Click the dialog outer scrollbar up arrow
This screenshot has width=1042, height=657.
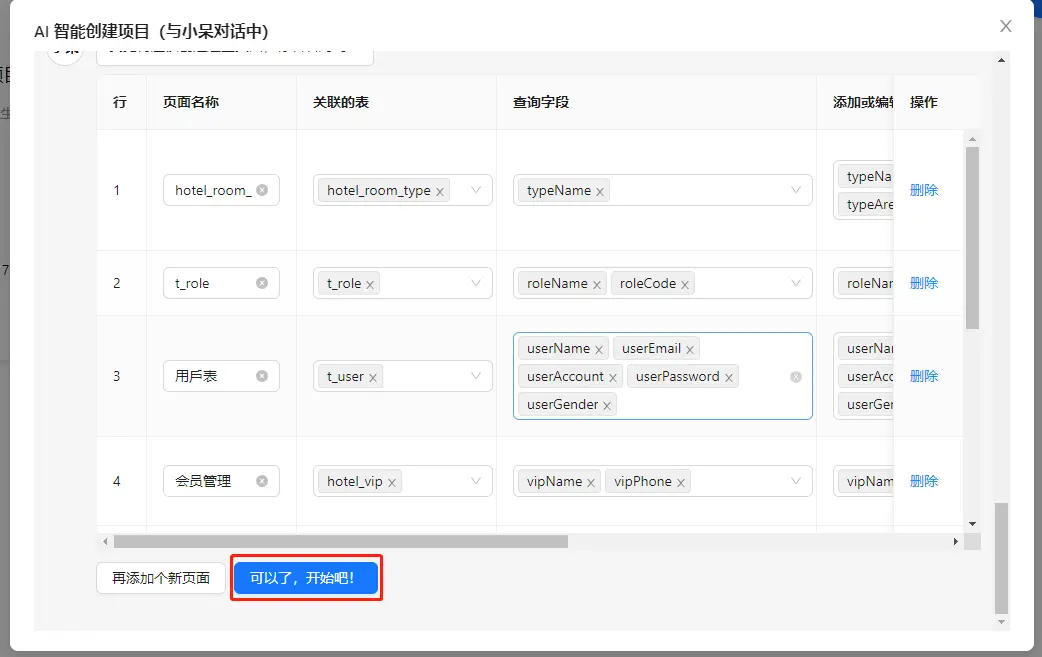tap(1001, 60)
